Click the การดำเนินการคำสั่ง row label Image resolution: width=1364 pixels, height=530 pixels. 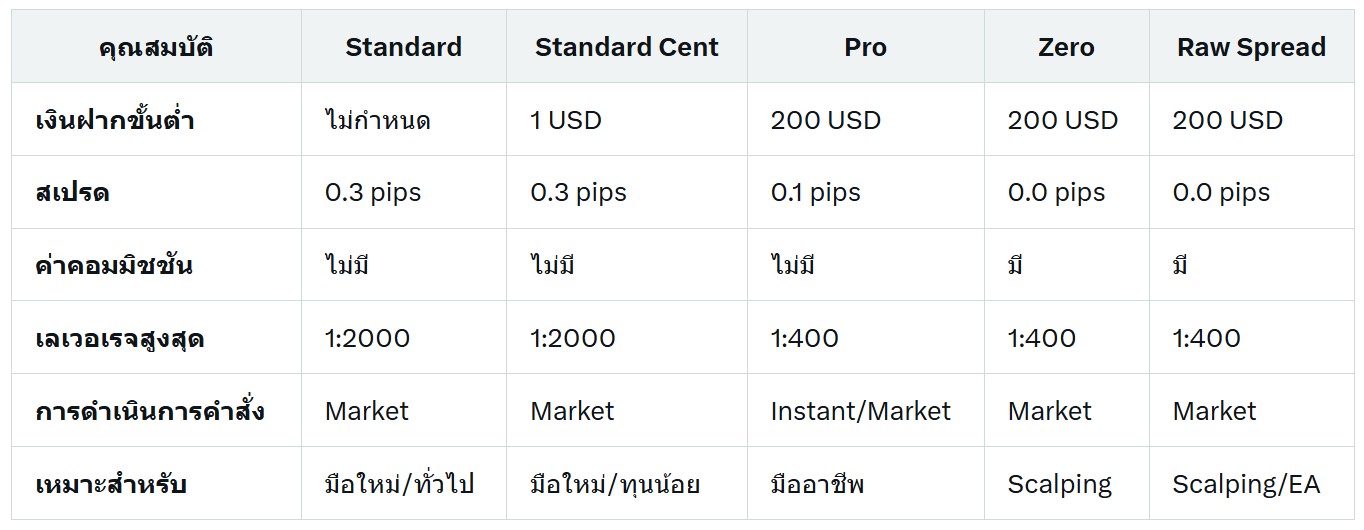point(150,411)
